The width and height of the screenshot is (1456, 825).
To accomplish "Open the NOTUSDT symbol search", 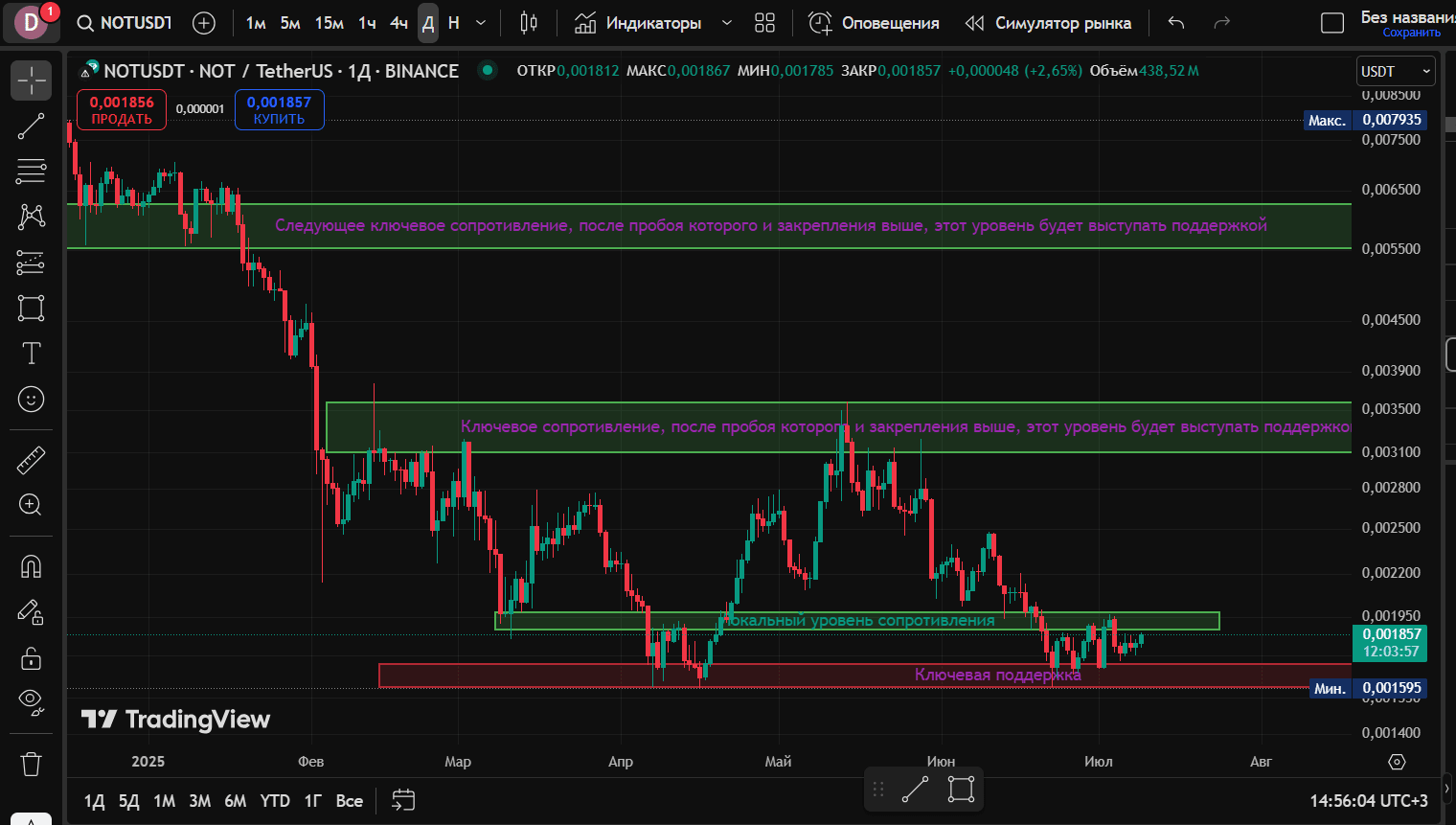I will (x=125, y=23).
